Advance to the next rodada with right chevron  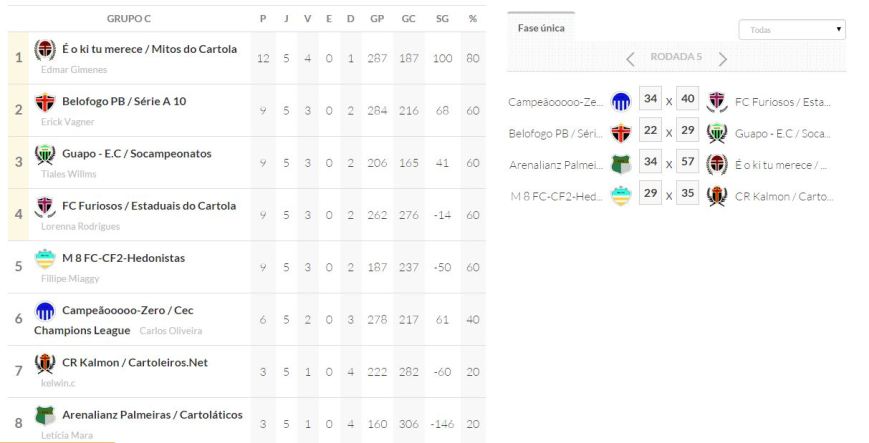click(x=722, y=58)
